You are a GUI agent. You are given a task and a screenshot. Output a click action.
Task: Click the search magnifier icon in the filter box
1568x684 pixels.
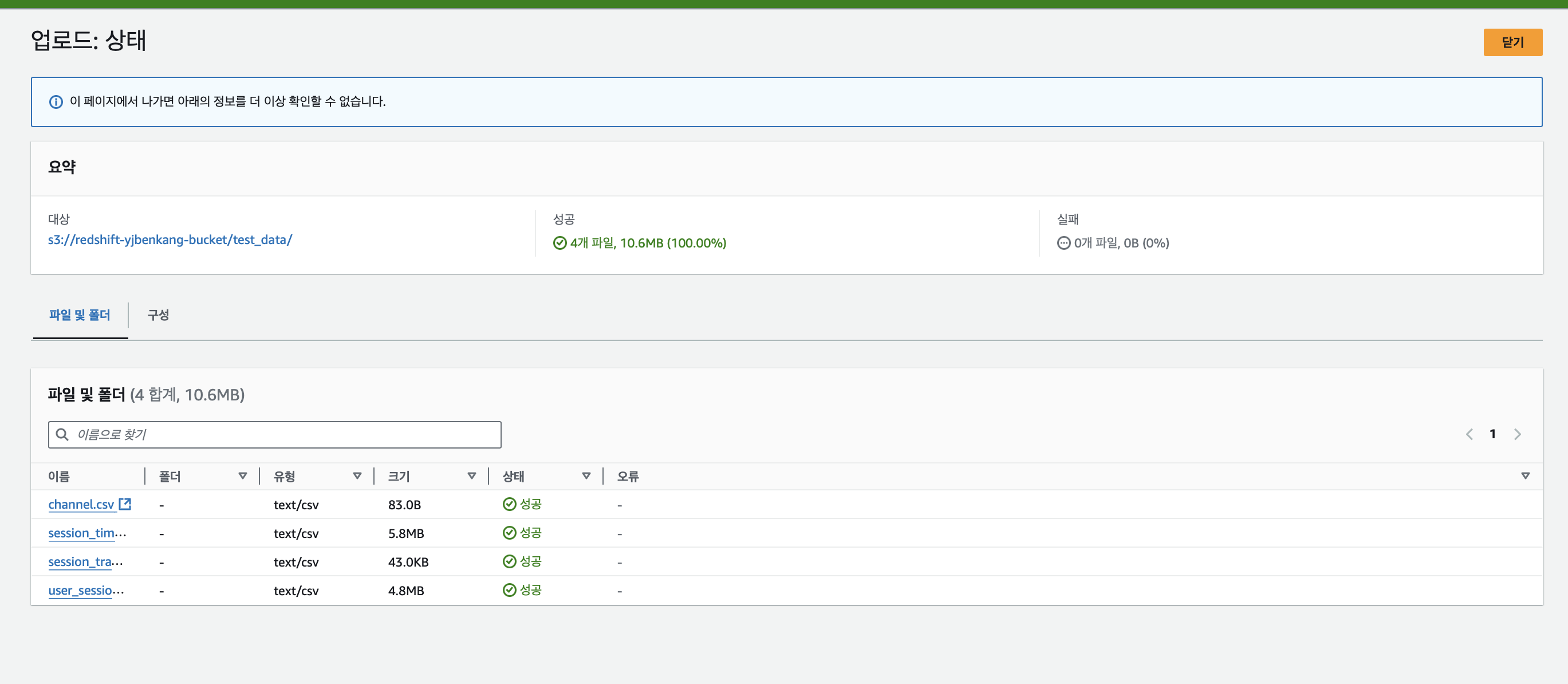click(x=62, y=434)
